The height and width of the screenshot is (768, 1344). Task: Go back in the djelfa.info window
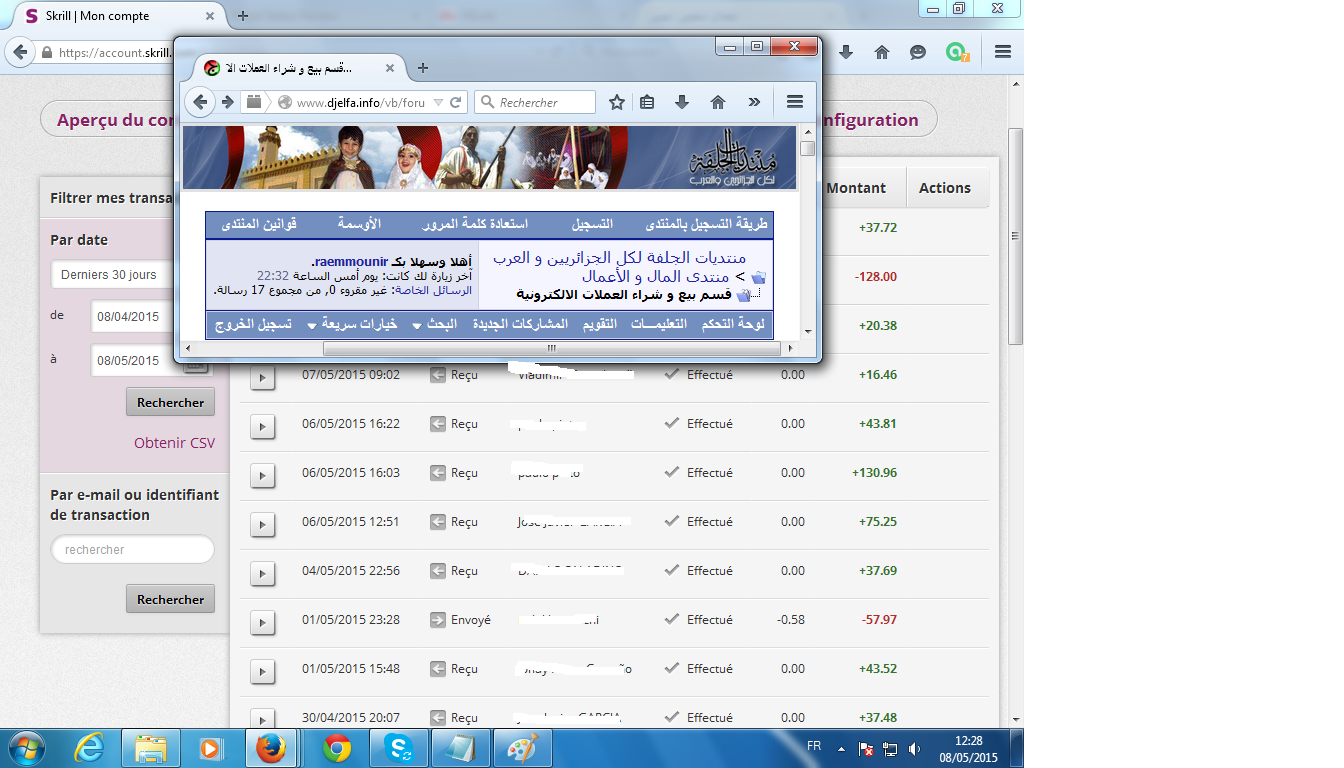(x=201, y=102)
